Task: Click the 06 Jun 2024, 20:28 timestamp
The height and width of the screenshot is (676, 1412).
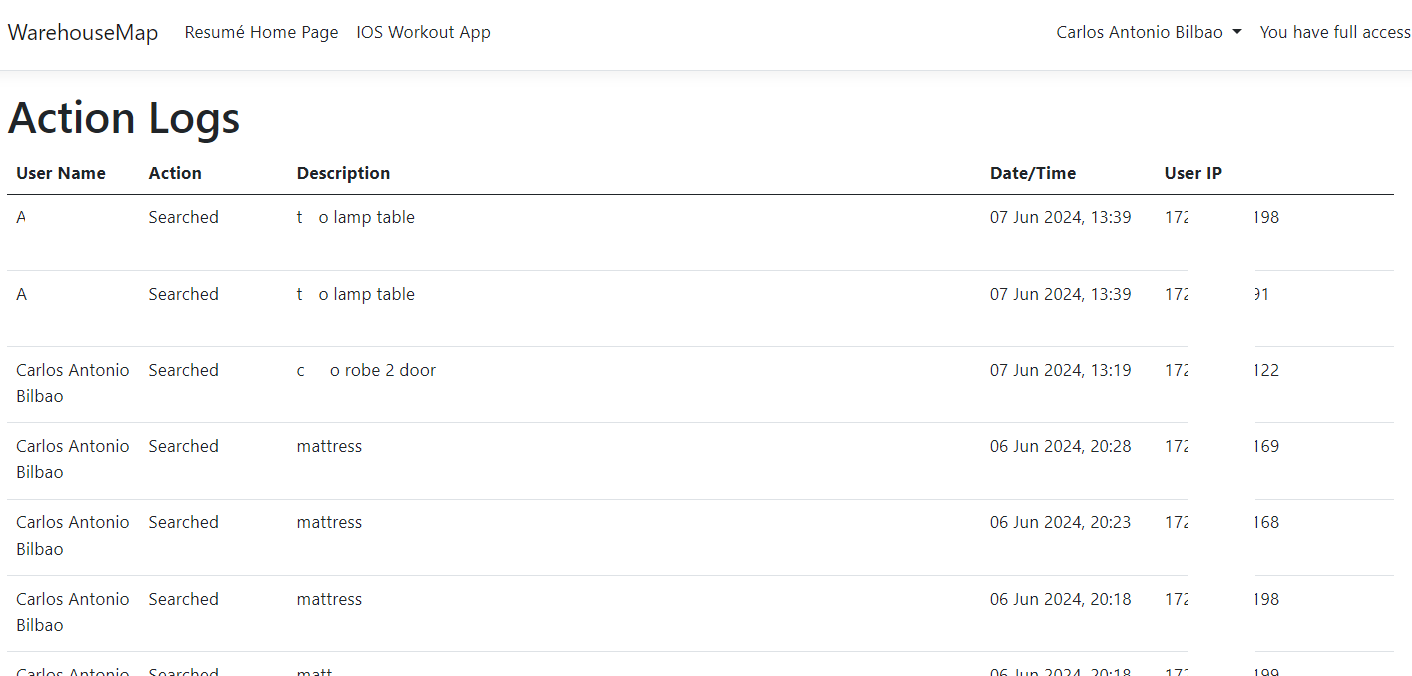Action: tap(1060, 446)
